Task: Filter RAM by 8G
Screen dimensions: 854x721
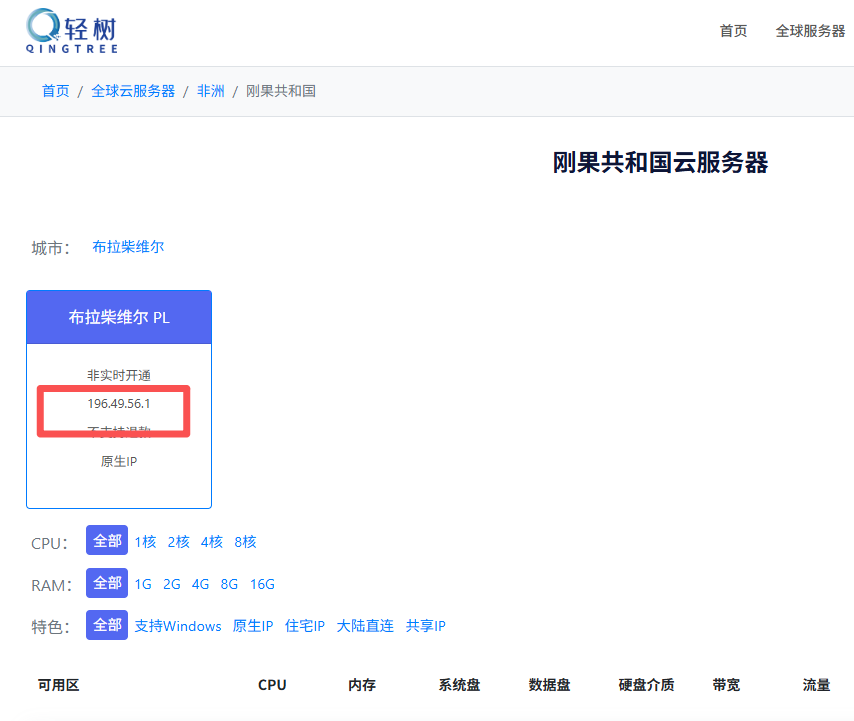Action: (x=229, y=584)
